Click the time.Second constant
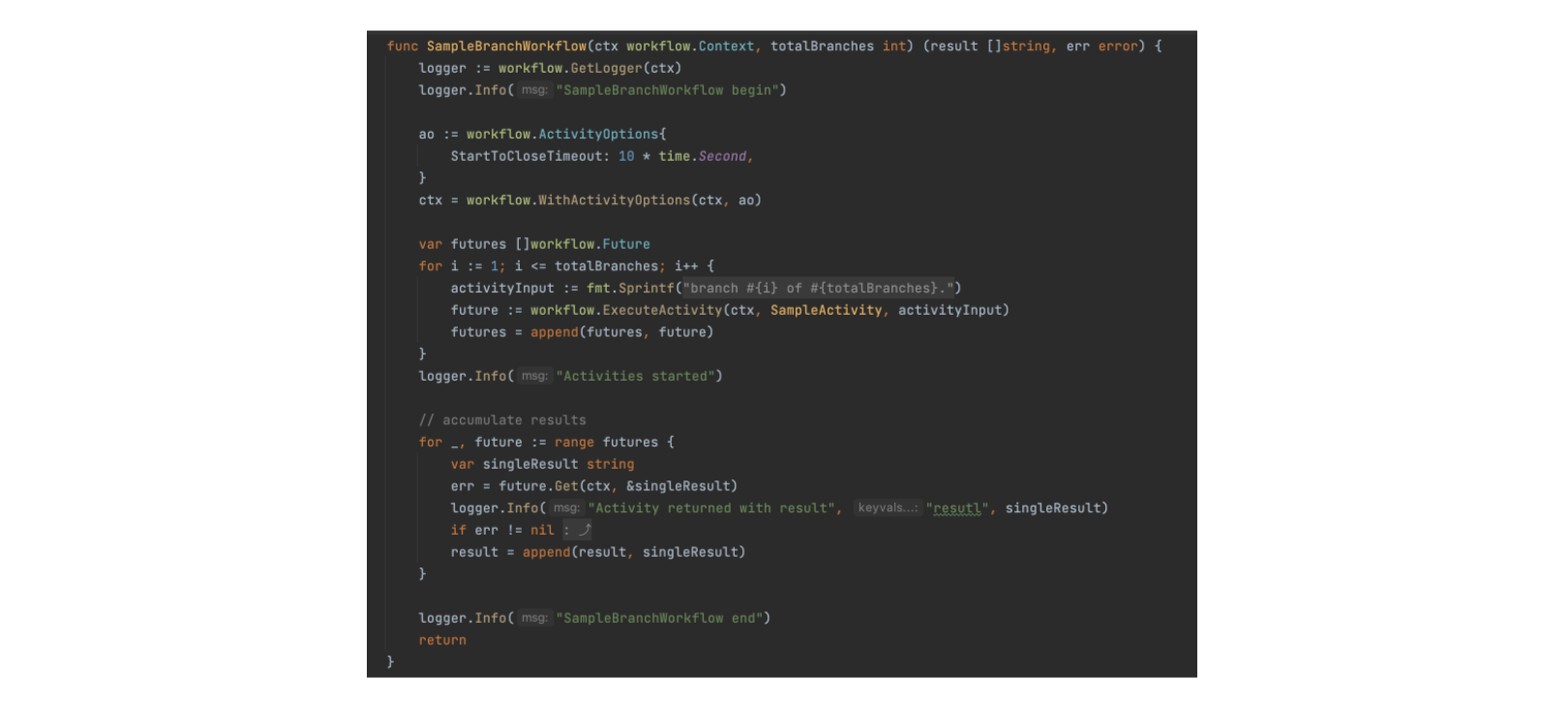This screenshot has height=707, width=1568. coord(703,156)
